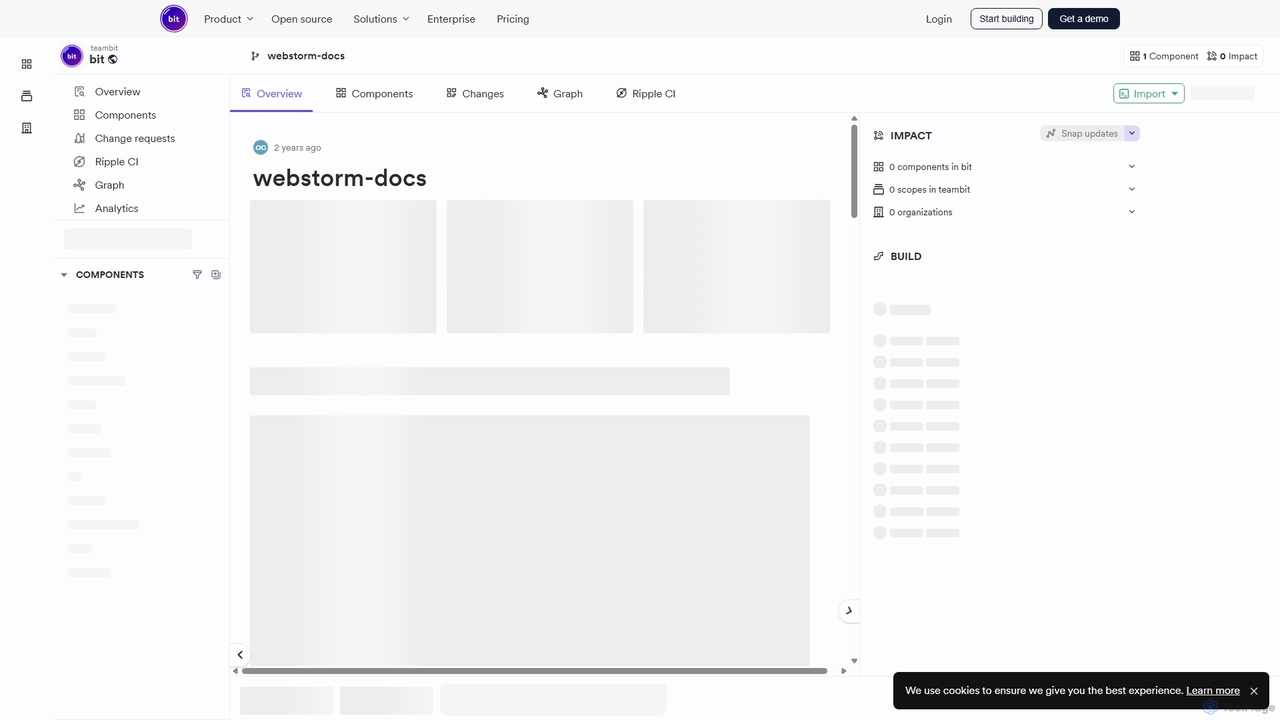Click the 0 Impact counter
Viewport: 1280px width, 720px height.
pos(1232,56)
